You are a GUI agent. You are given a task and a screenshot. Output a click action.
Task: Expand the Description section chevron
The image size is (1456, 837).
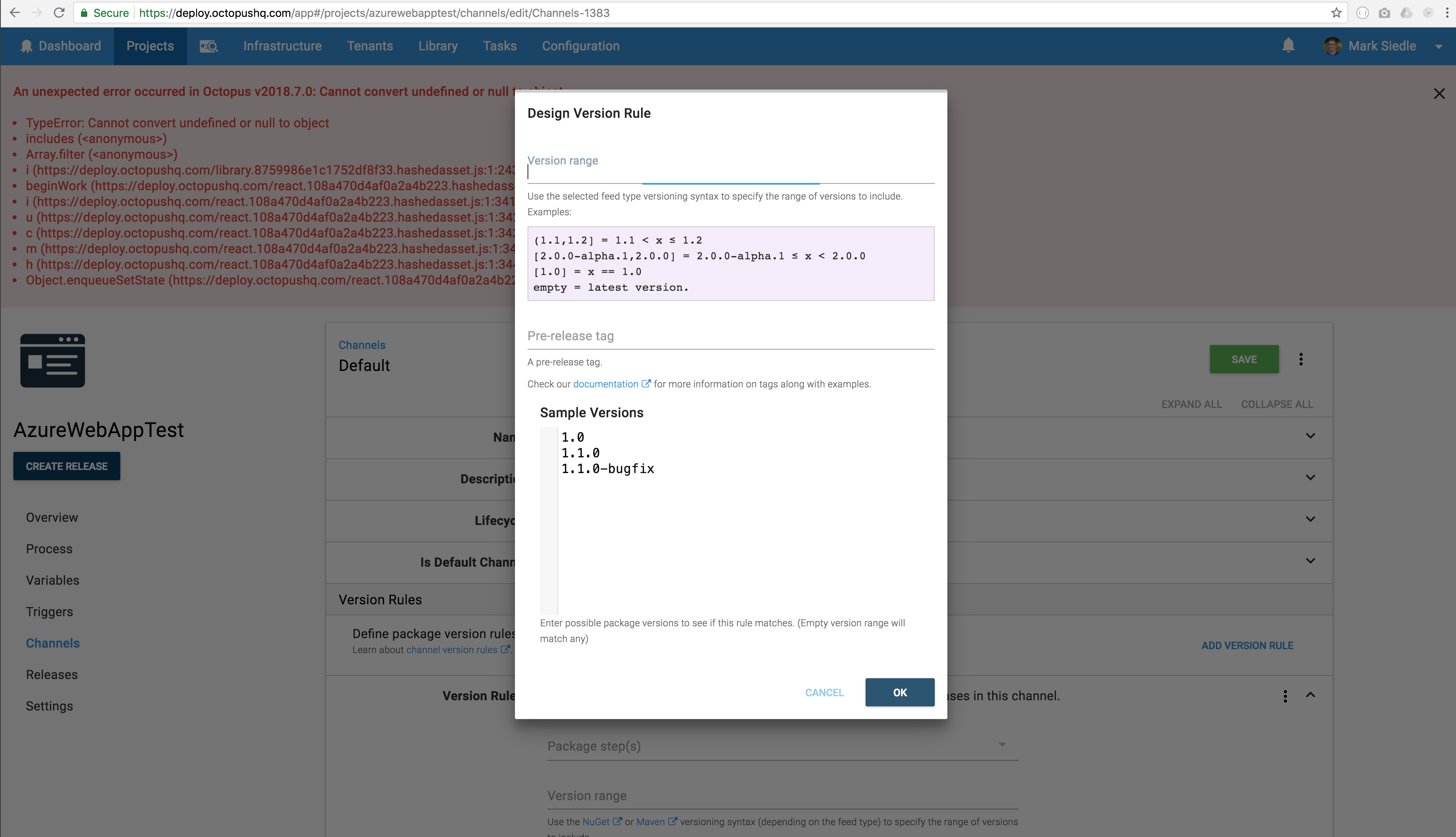[1310, 478]
